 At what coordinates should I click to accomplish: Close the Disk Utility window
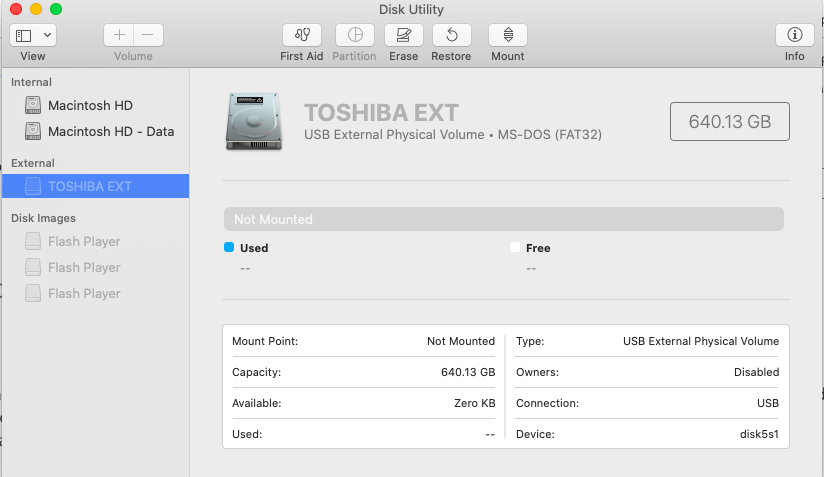[16, 9]
